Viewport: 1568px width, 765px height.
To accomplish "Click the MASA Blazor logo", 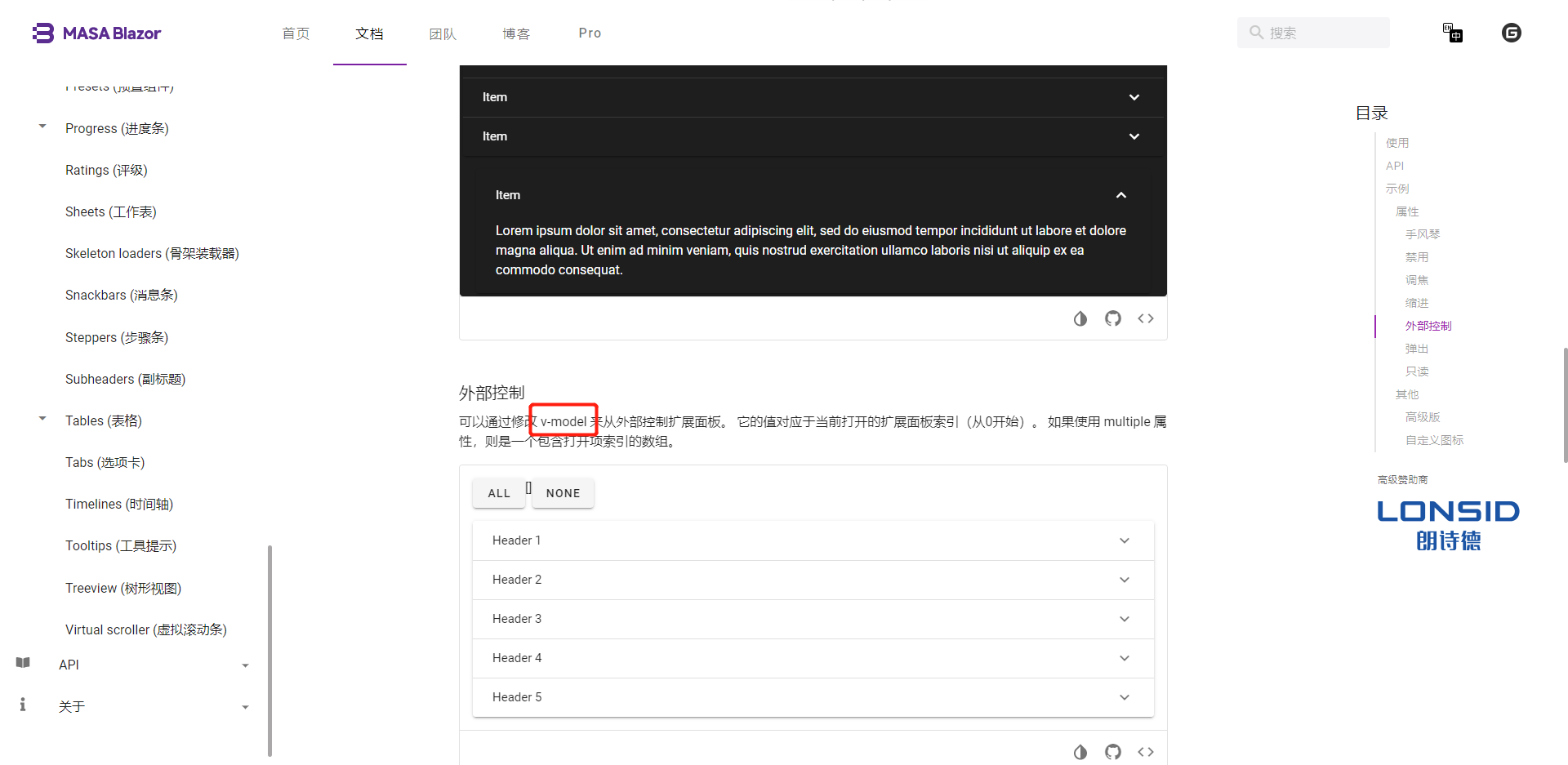I will pos(96,33).
